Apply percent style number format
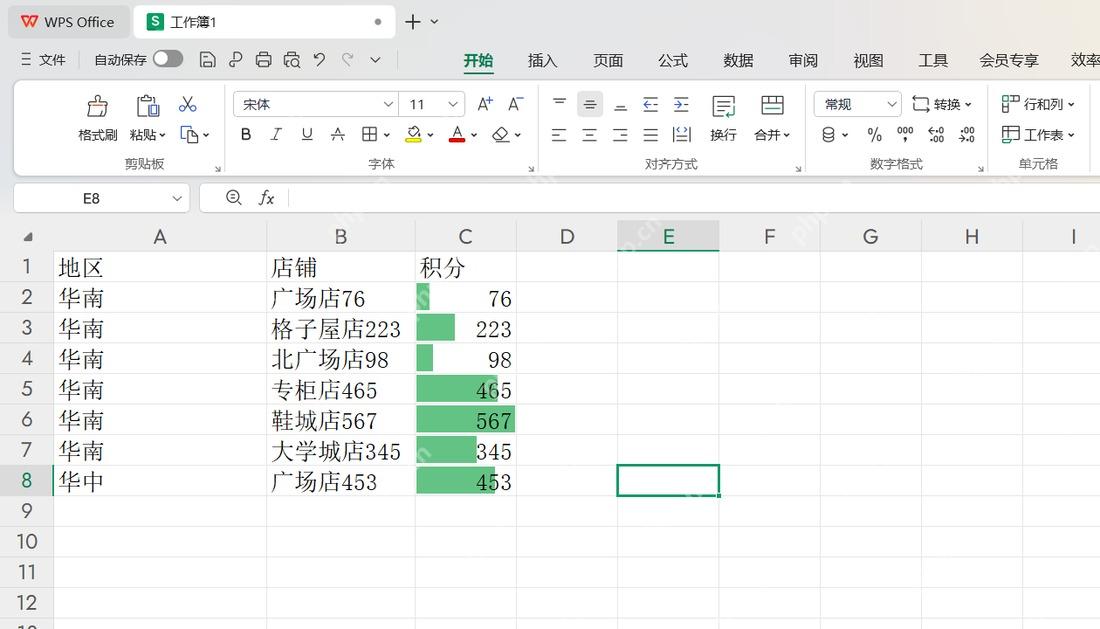The width and height of the screenshot is (1100, 629). click(x=874, y=135)
